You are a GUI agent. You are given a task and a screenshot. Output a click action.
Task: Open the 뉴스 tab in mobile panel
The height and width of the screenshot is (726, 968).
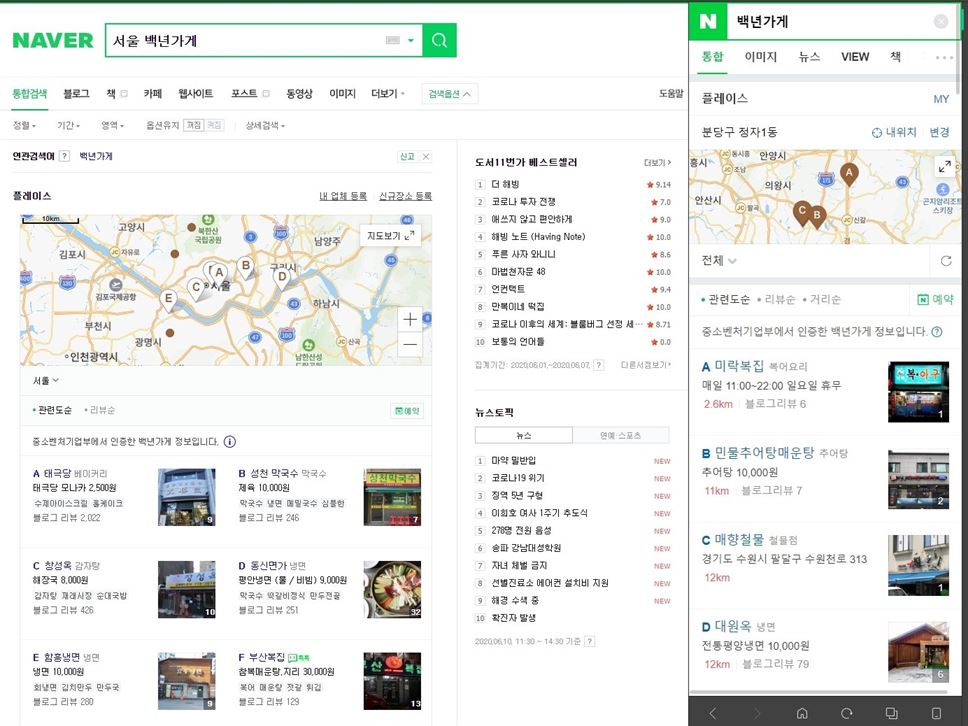[809, 57]
